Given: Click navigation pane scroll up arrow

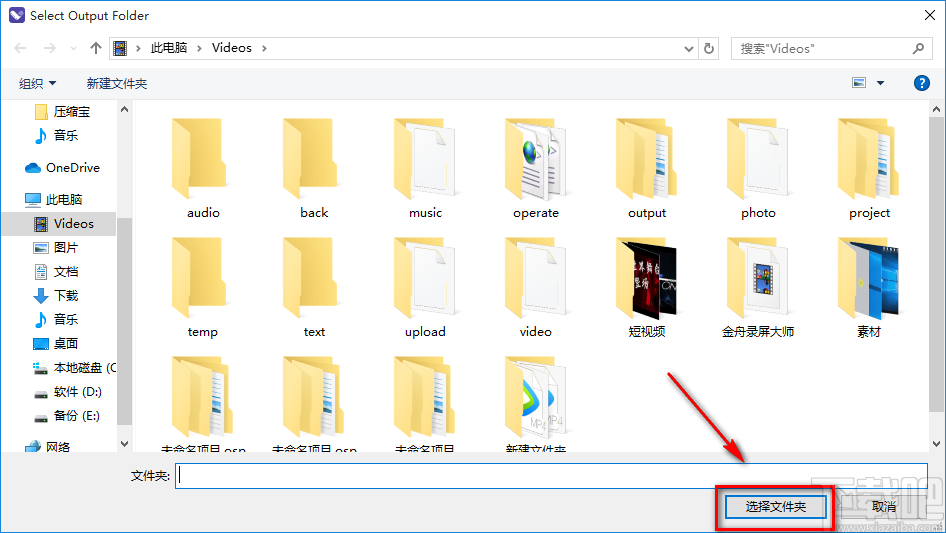Looking at the screenshot, I should coord(124,109).
